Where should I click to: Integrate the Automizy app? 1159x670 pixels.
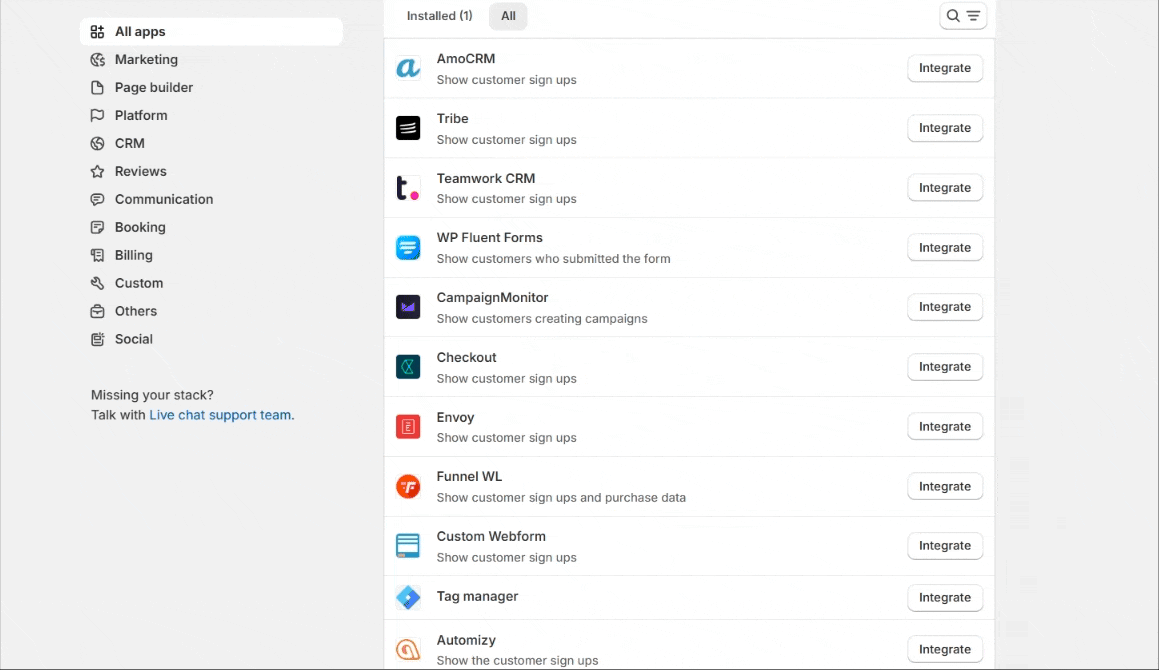[944, 650]
